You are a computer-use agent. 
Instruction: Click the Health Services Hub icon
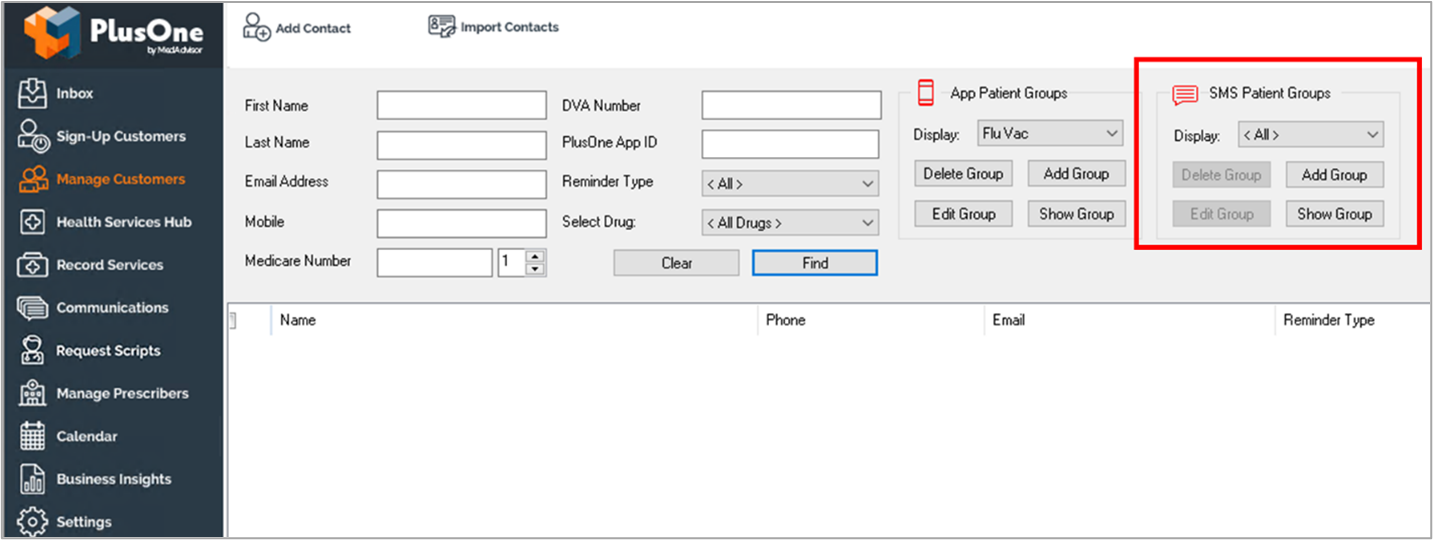[x=33, y=222]
